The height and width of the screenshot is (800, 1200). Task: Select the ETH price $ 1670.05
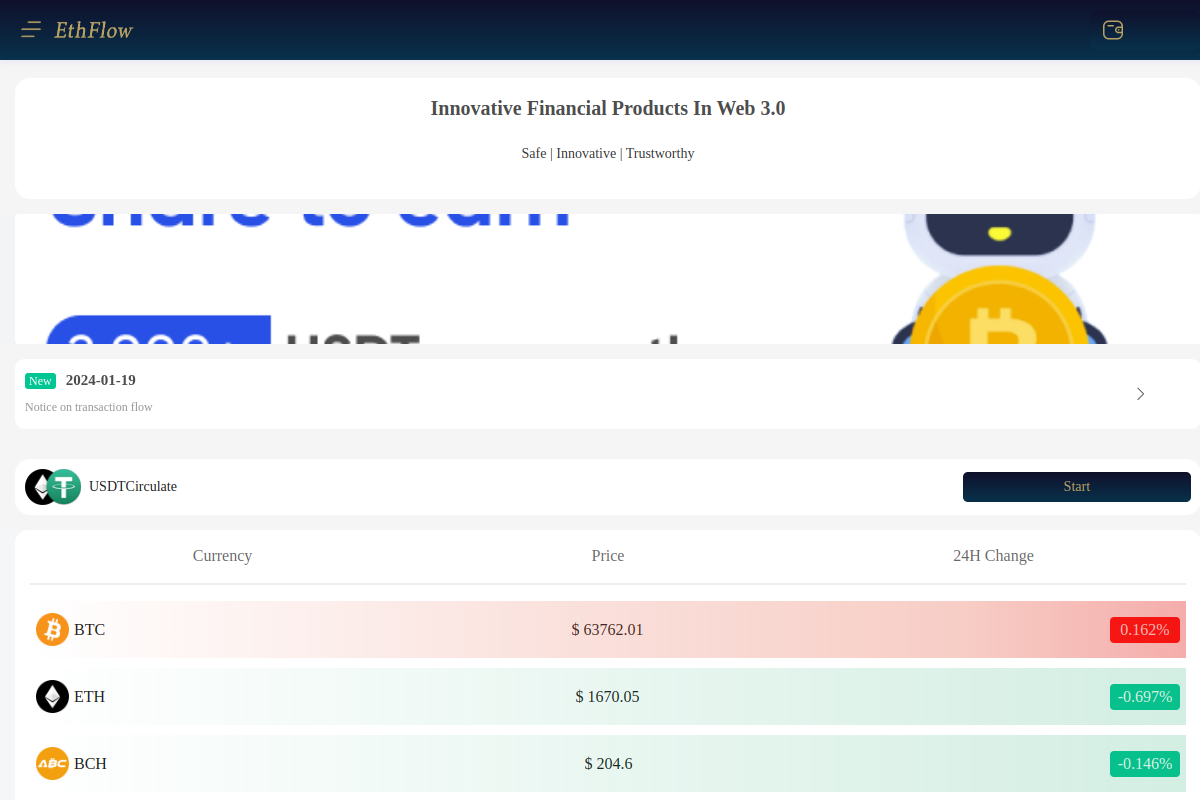pyautogui.click(x=608, y=697)
